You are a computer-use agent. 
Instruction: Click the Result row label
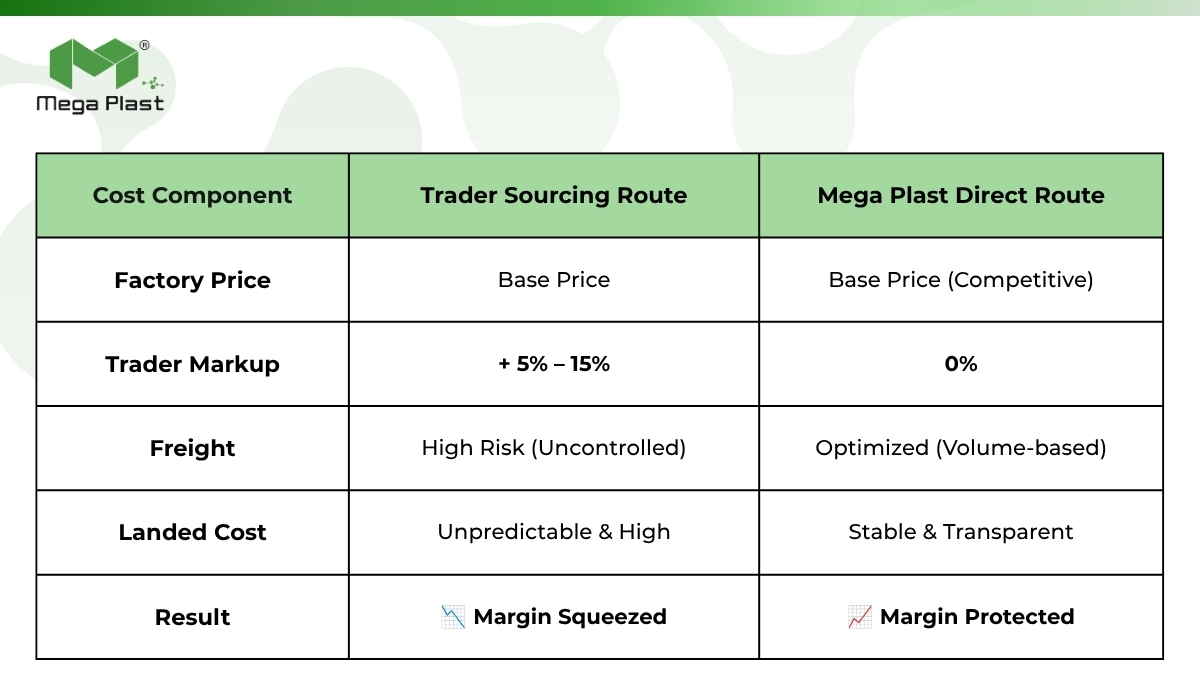(193, 617)
